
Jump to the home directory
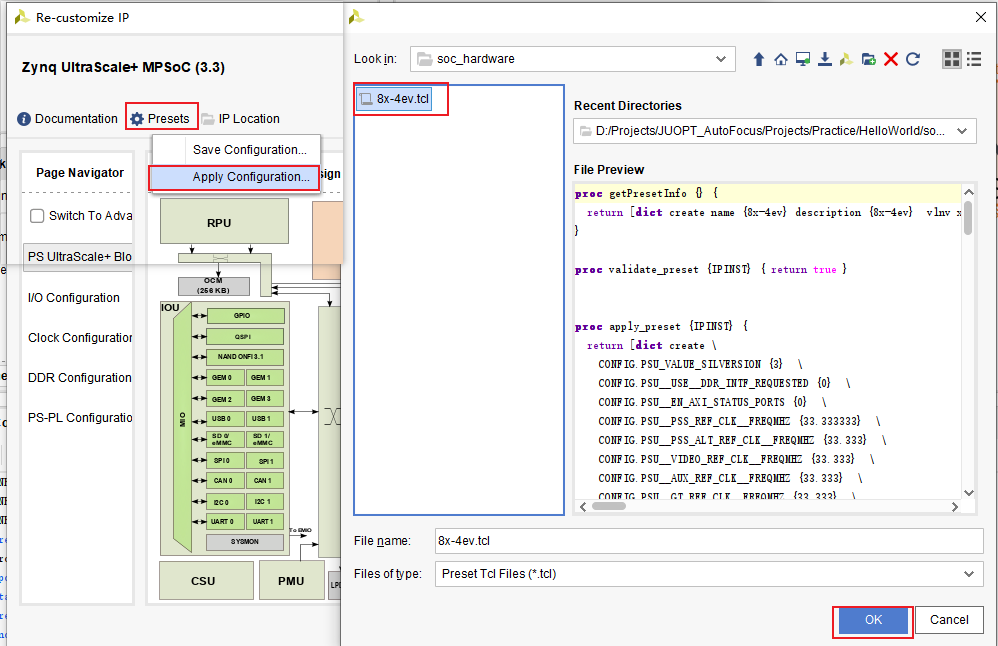pos(781,59)
